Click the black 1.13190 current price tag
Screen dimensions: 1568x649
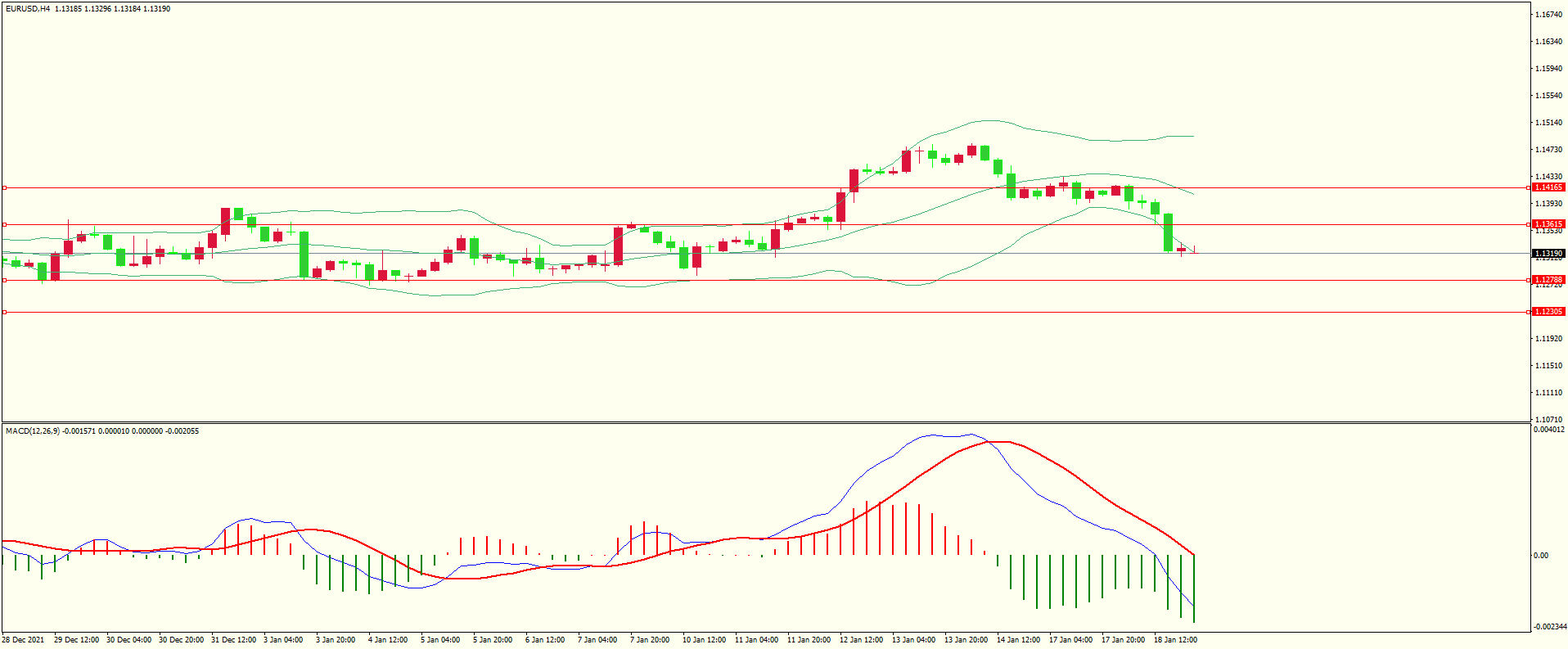pyautogui.click(x=1548, y=254)
